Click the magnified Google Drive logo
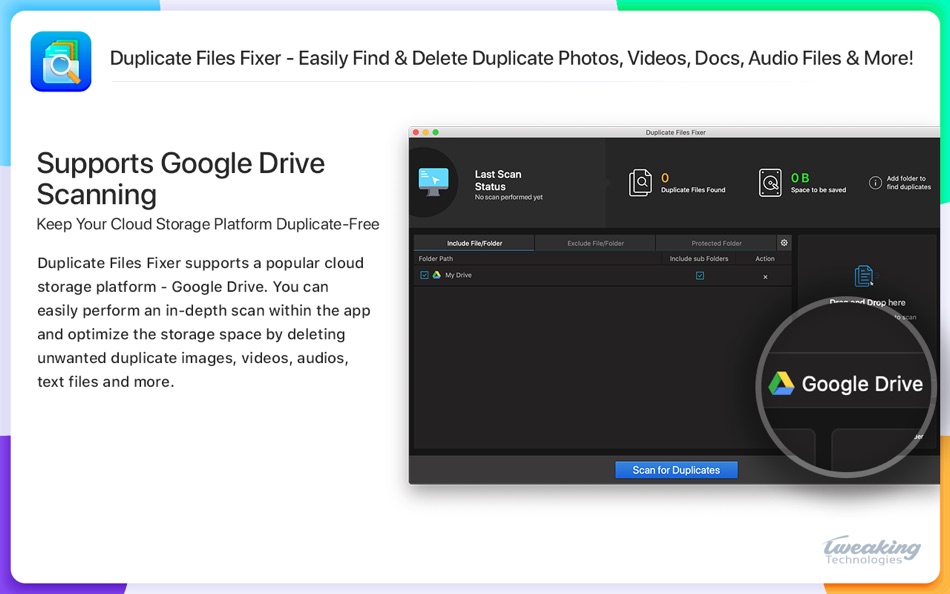Image resolution: width=950 pixels, height=594 pixels. 781,384
